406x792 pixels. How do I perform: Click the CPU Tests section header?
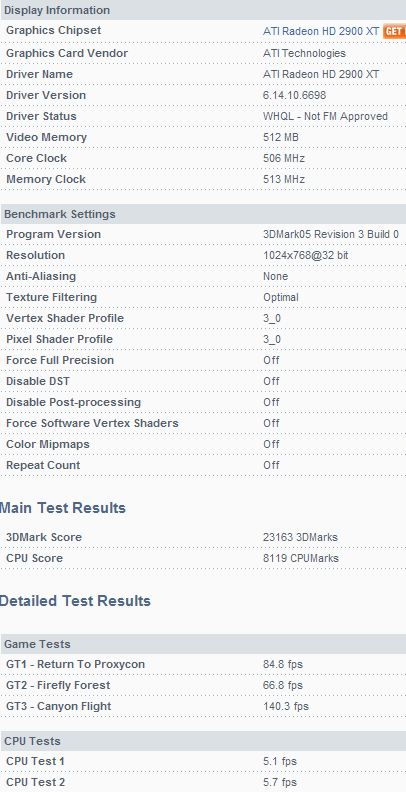[203, 741]
